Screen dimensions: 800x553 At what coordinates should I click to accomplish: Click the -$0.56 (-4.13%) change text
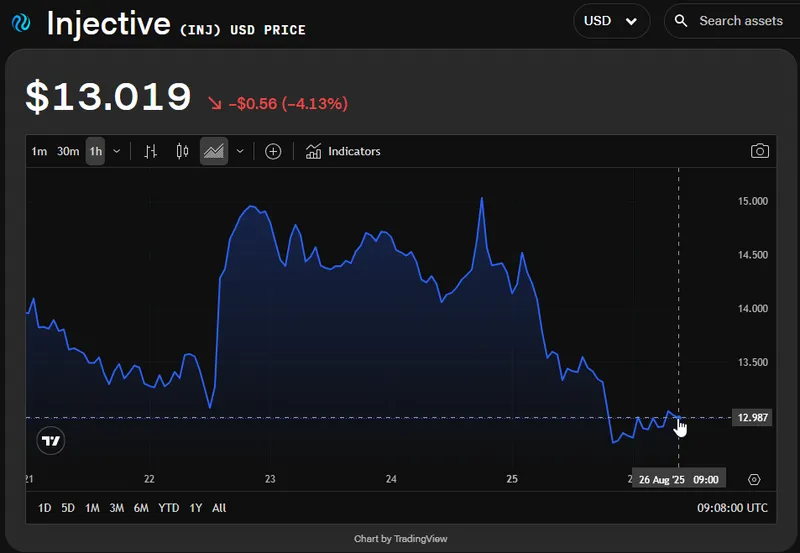tap(288, 104)
